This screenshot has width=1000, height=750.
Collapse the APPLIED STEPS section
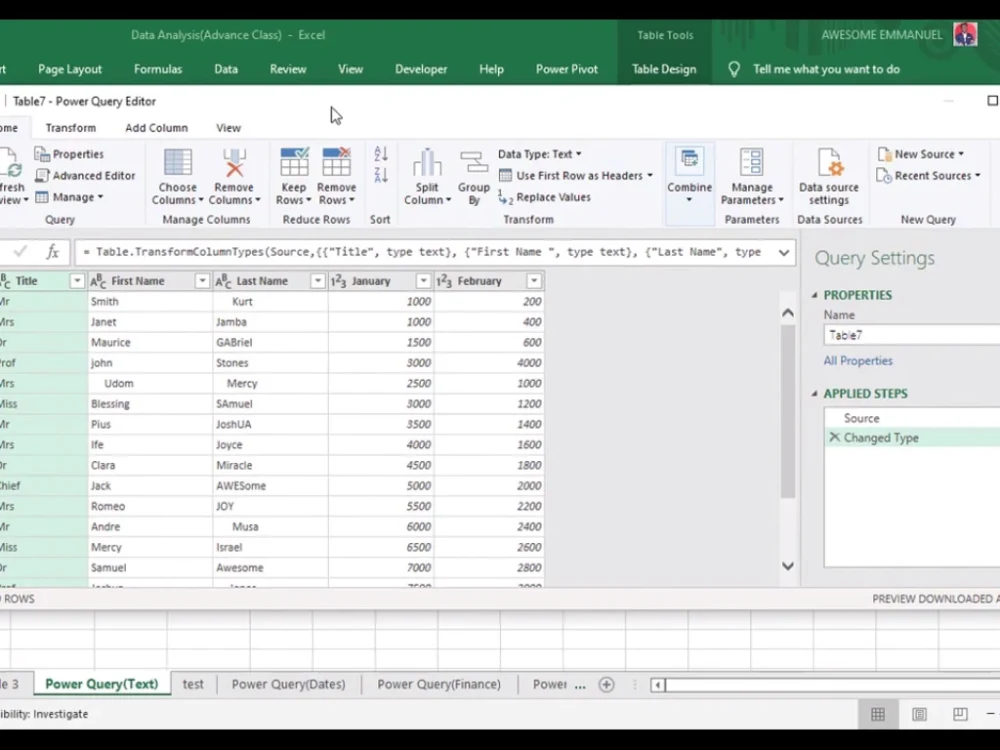pos(814,393)
